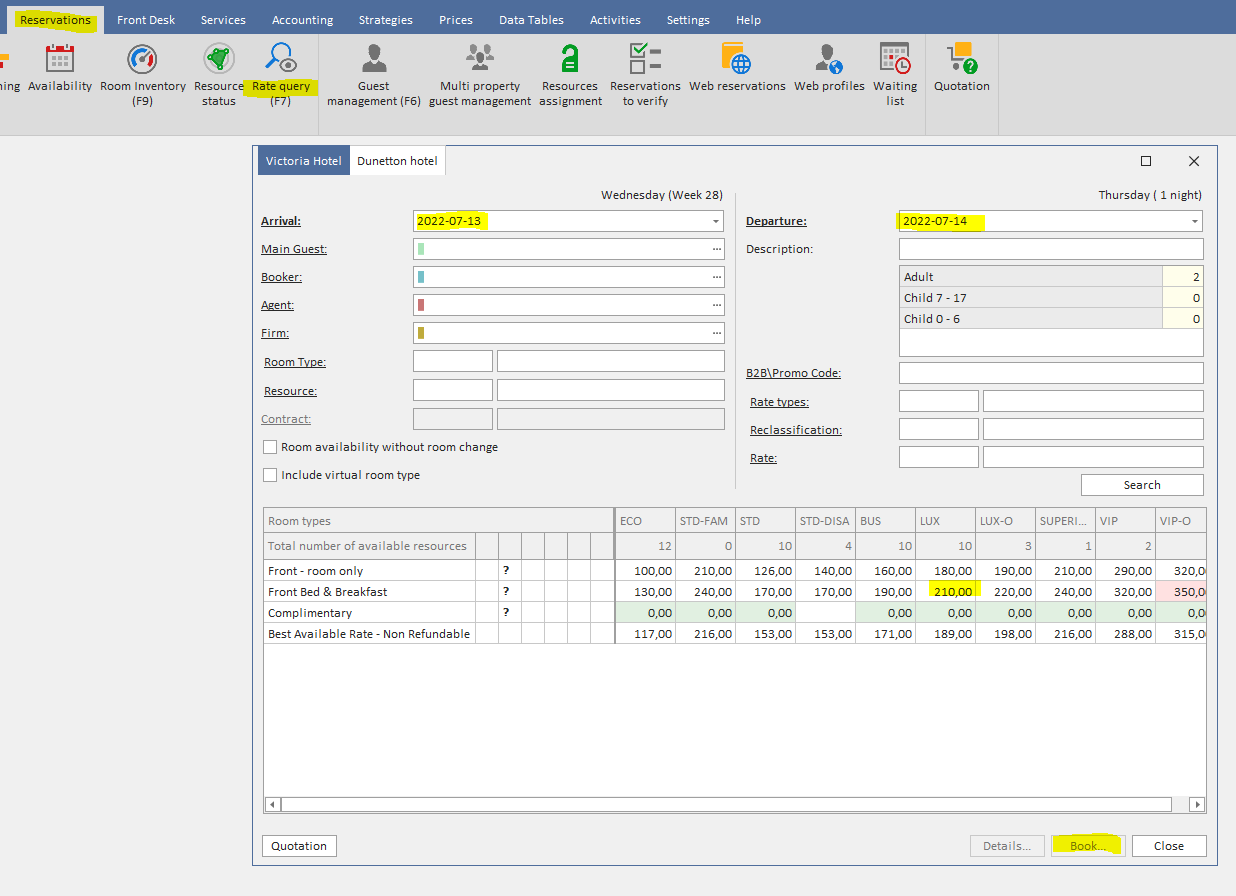Click into the Description field
This screenshot has height=896, width=1236.
[x=1051, y=249]
